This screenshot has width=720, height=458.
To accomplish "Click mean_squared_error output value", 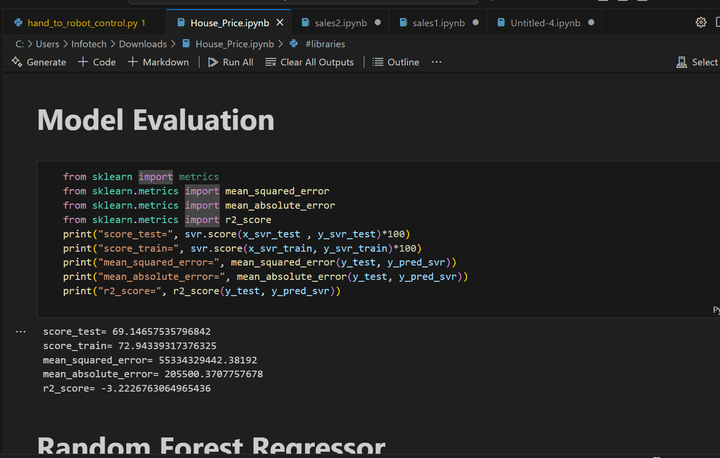I will 208,360.
